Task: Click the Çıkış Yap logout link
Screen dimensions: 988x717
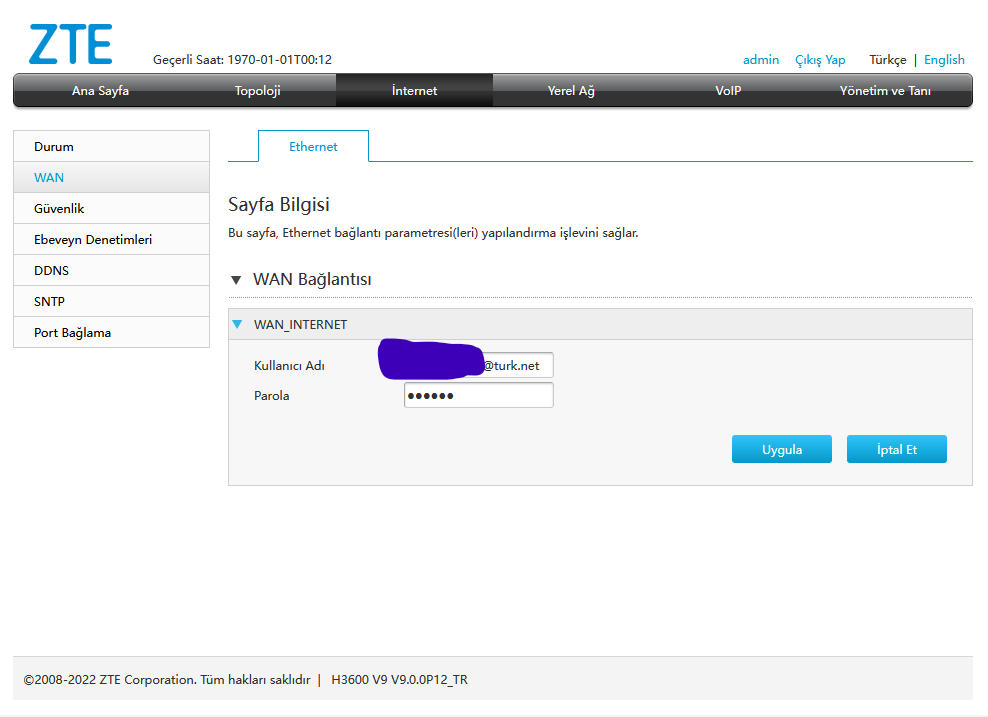Action: point(820,60)
